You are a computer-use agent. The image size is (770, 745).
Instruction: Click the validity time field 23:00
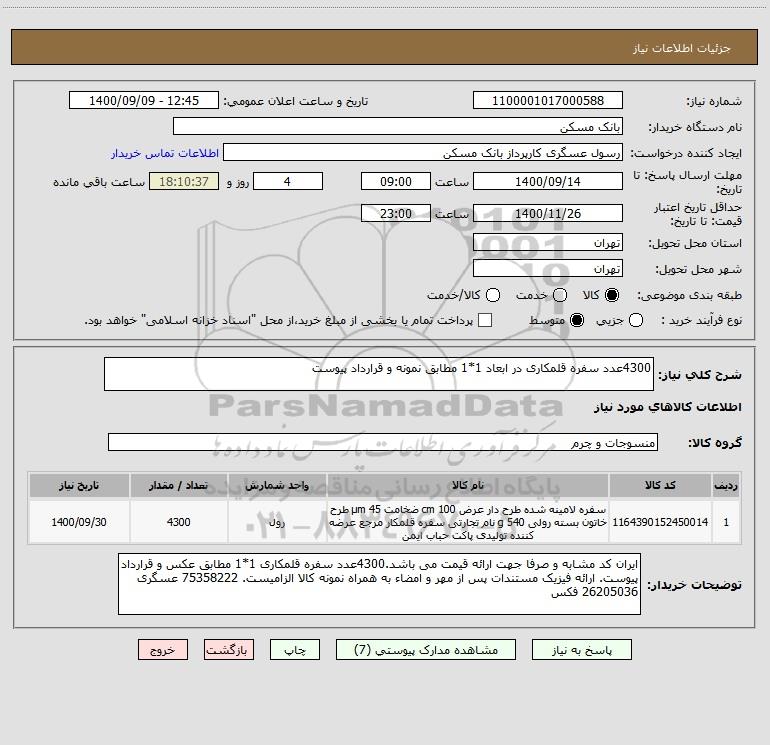[396, 213]
